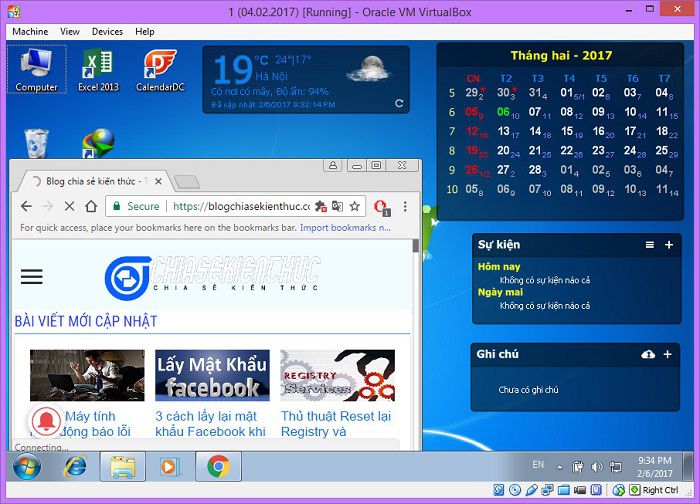This screenshot has width=700, height=504.
Task: Open CalendarDC desktop shortcut
Action: coord(160,70)
